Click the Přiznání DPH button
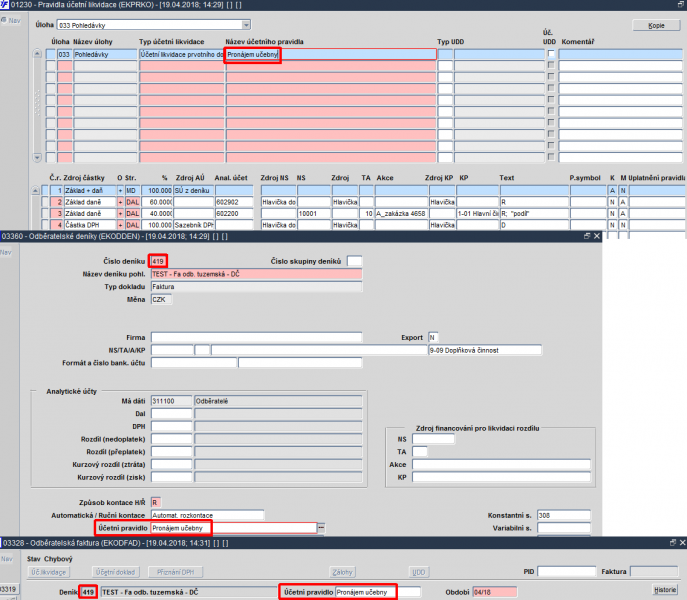This screenshot has width=687, height=600. coord(176,572)
